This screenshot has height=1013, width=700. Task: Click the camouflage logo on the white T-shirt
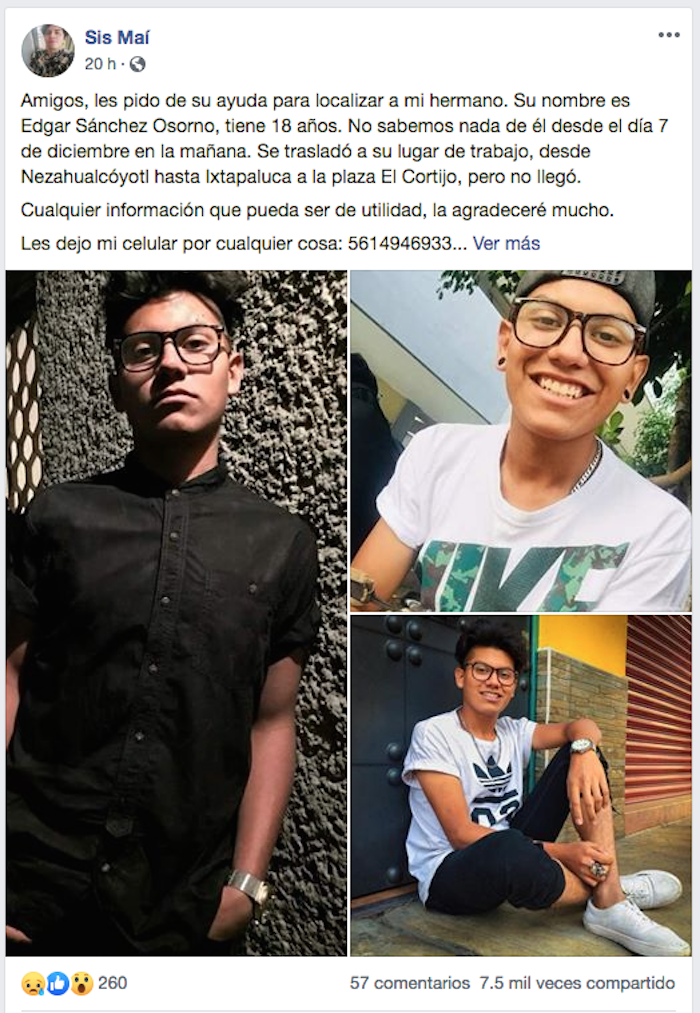[522, 574]
